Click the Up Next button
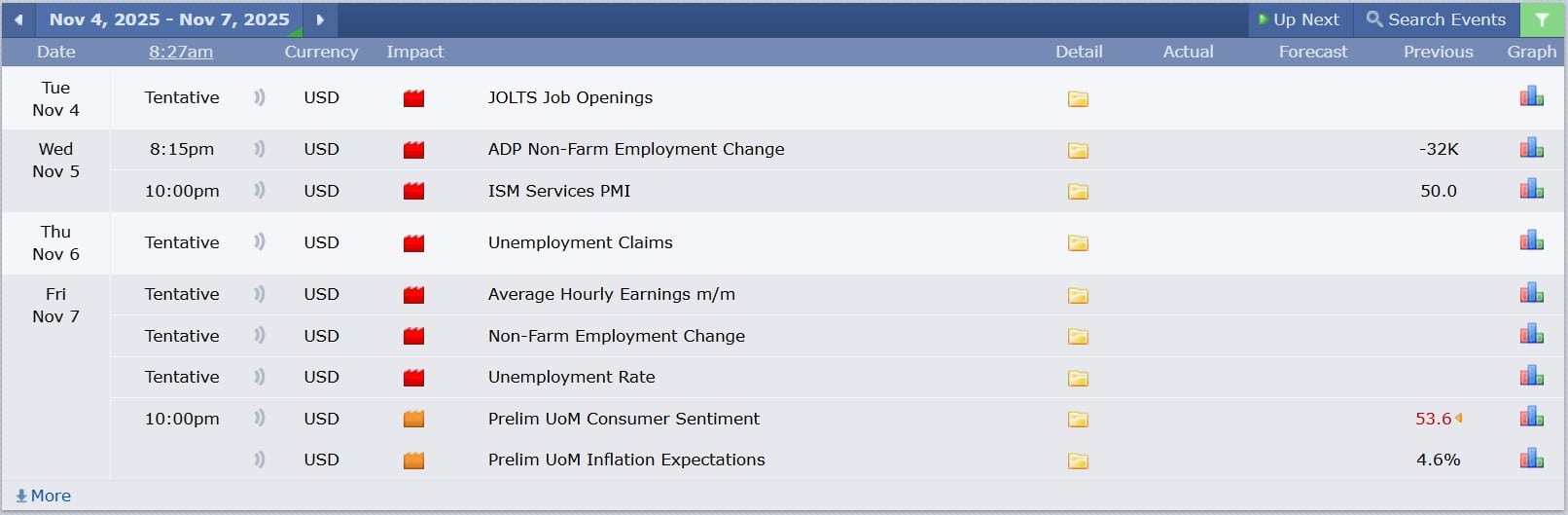The image size is (1568, 515). pyautogui.click(x=1299, y=19)
